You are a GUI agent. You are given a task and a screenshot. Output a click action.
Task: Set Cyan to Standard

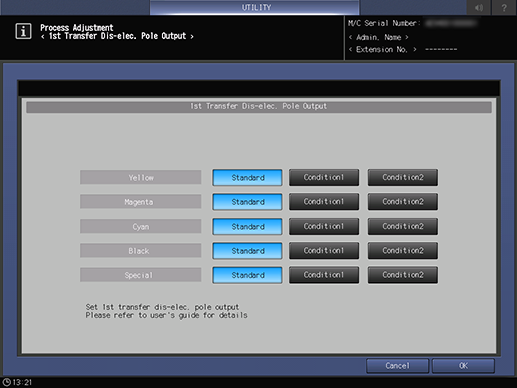(247, 226)
